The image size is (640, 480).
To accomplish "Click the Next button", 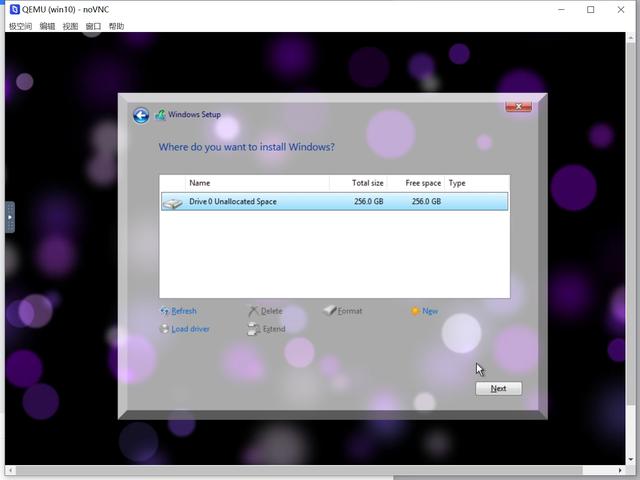I will pyautogui.click(x=498, y=389).
